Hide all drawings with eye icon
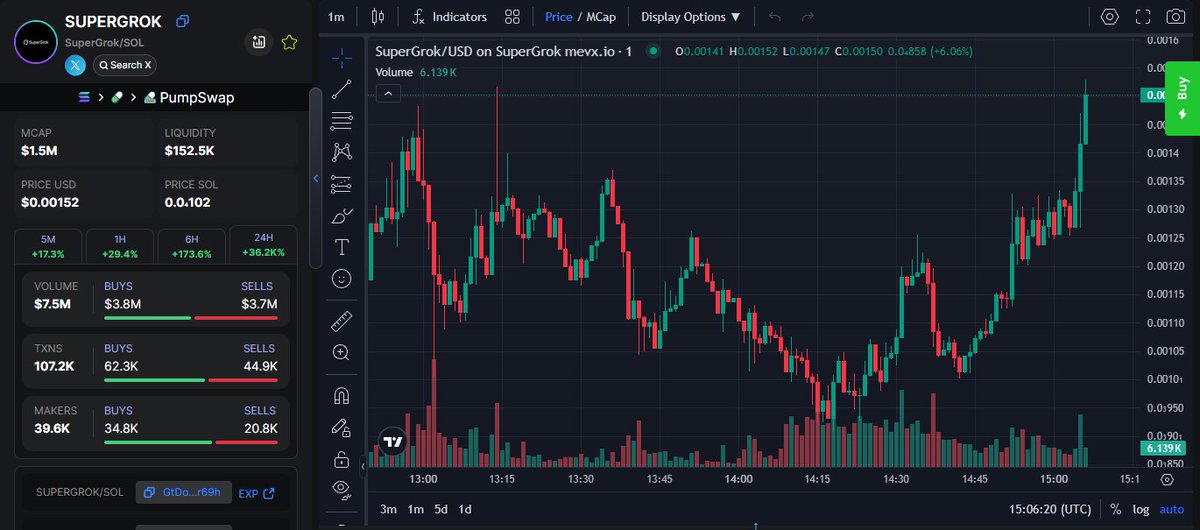Viewport: 1200px width, 530px height. pyautogui.click(x=342, y=490)
